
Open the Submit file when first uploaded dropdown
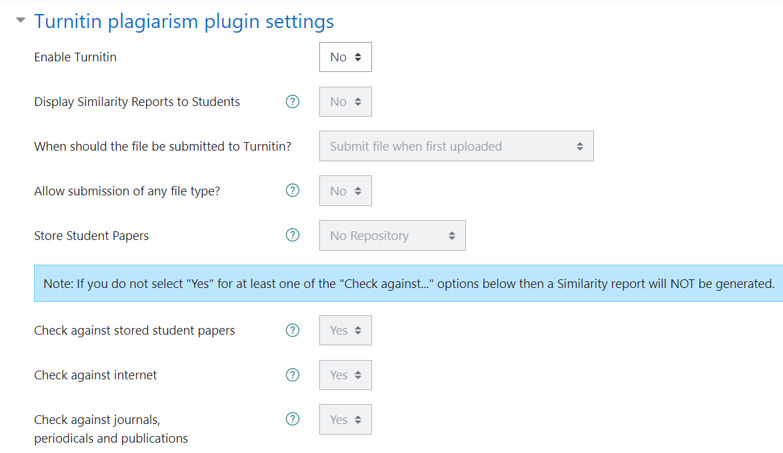coord(456,146)
